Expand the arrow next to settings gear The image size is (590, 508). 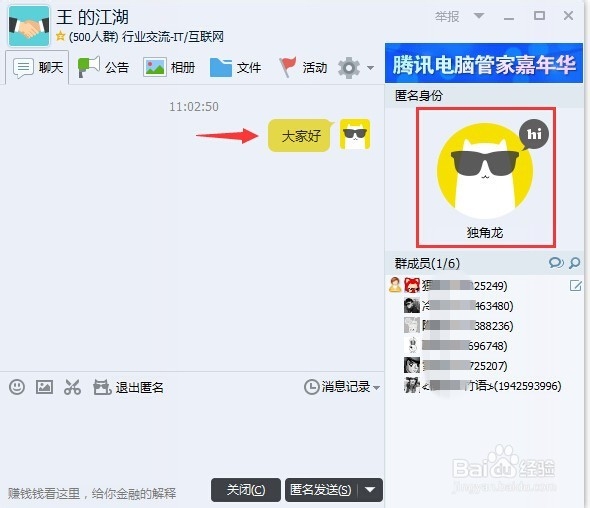pos(370,68)
